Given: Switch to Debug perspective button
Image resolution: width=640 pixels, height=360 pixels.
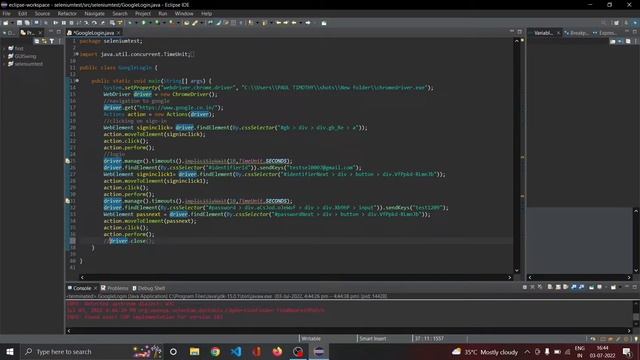Looking at the screenshot, I should pyautogui.click(x=635, y=23).
